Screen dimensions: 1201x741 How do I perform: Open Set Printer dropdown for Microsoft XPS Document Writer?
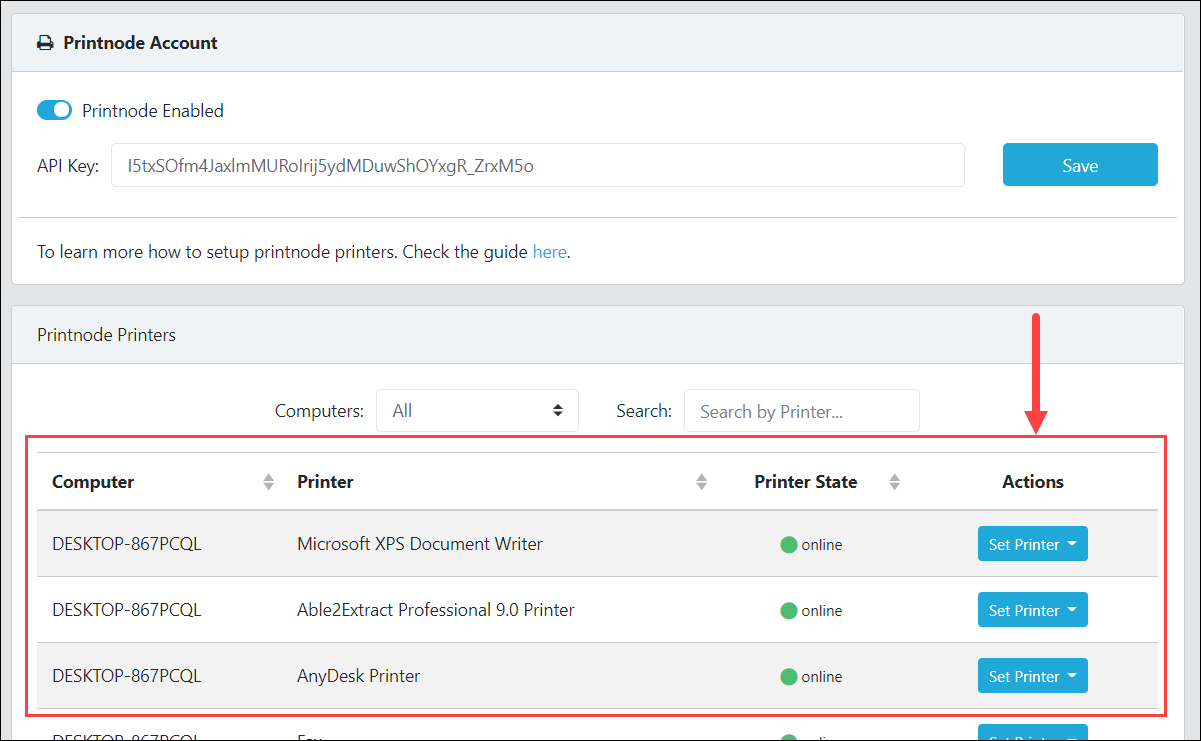pyautogui.click(x=1032, y=545)
